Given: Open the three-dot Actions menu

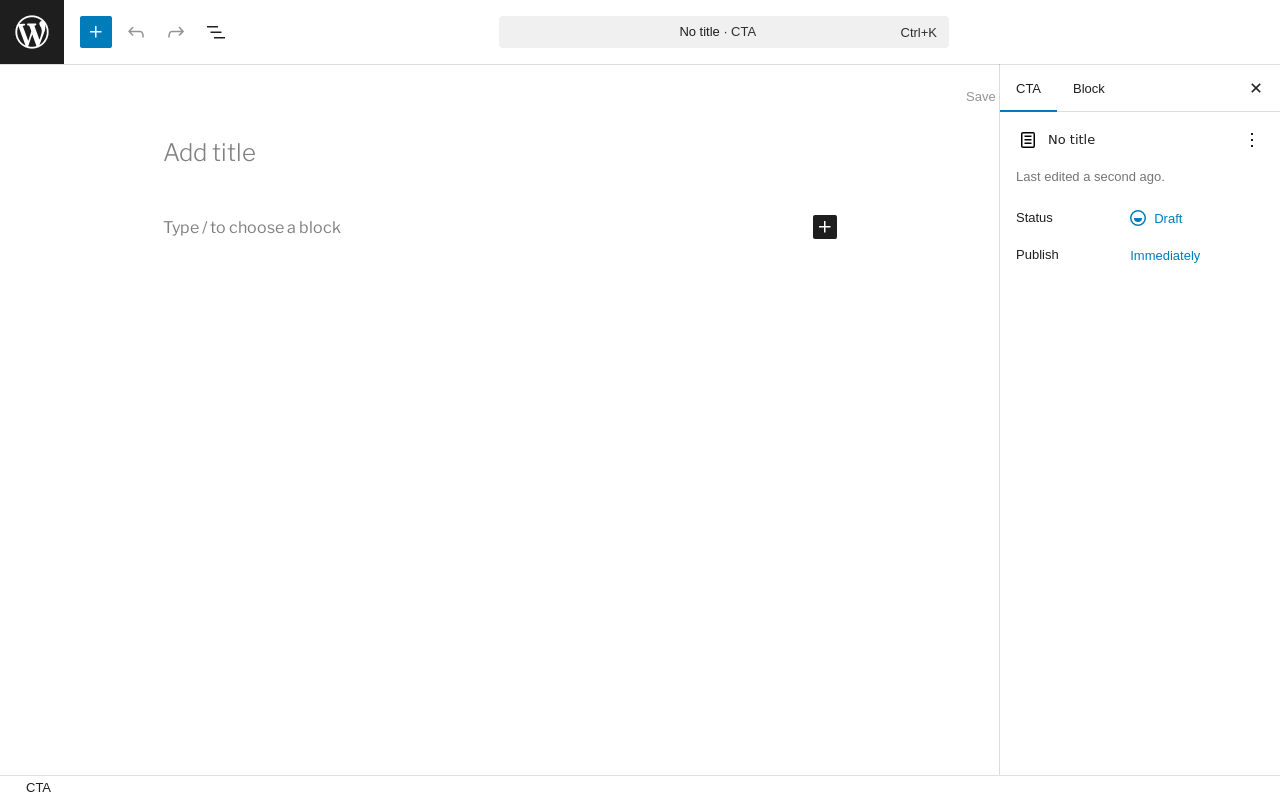Looking at the screenshot, I should (1252, 140).
